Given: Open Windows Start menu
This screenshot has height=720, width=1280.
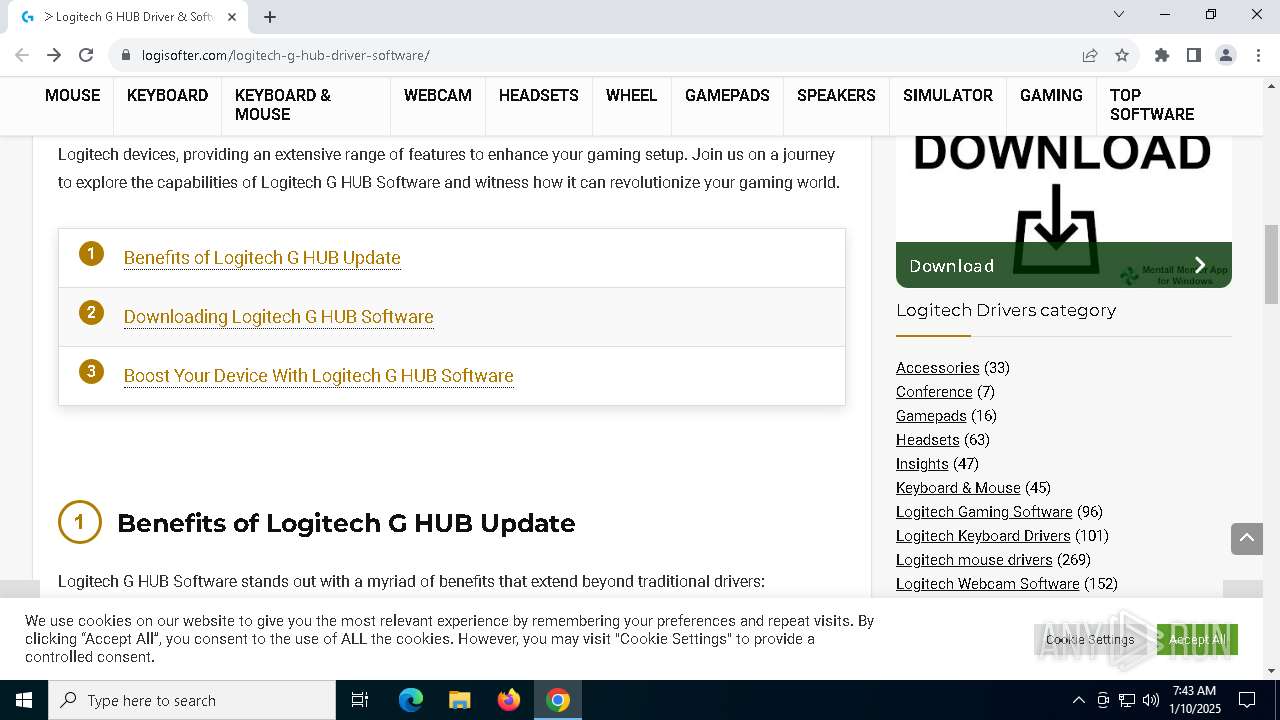Looking at the screenshot, I should [x=24, y=700].
